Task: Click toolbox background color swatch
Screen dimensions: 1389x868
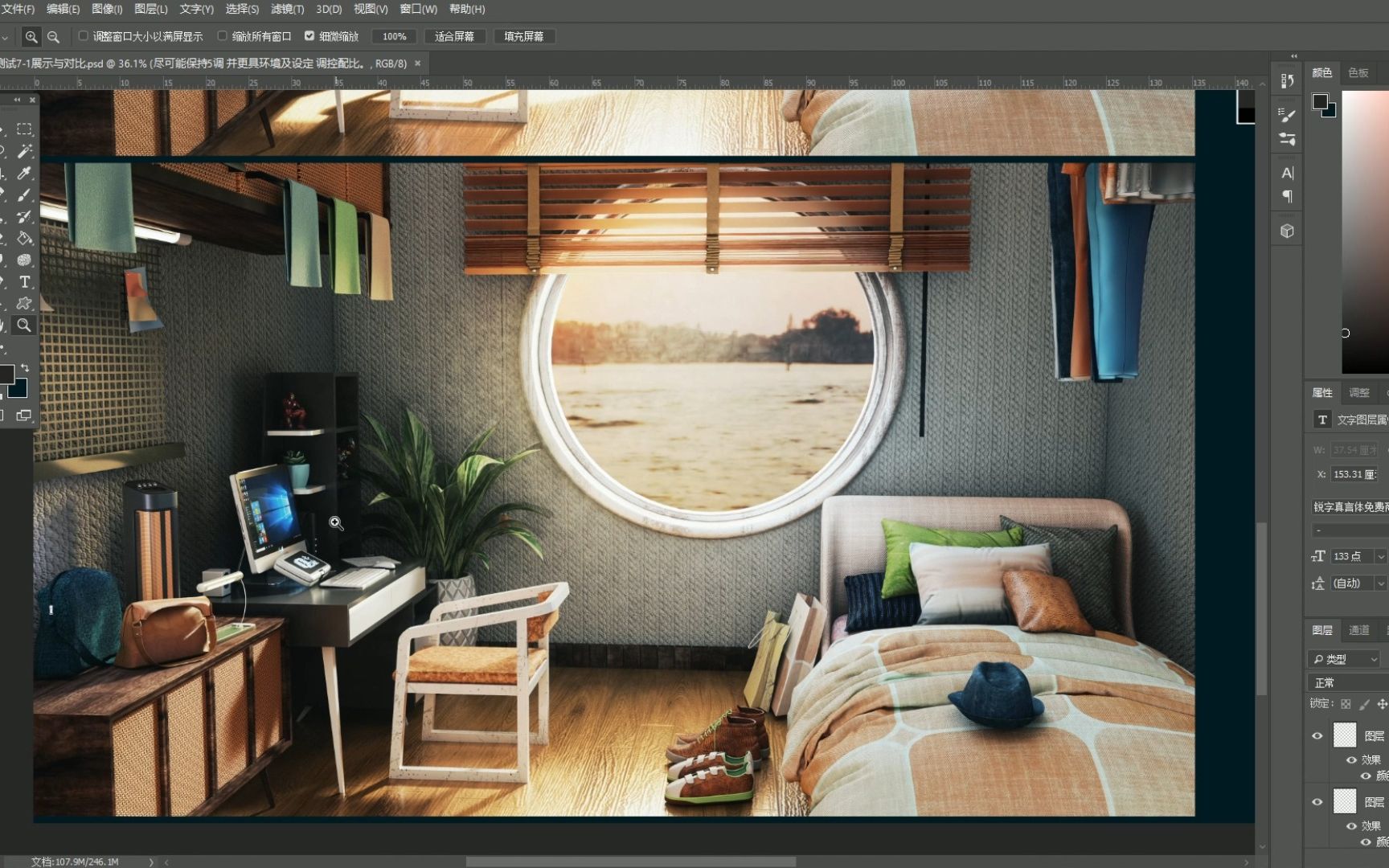Action: (x=18, y=388)
